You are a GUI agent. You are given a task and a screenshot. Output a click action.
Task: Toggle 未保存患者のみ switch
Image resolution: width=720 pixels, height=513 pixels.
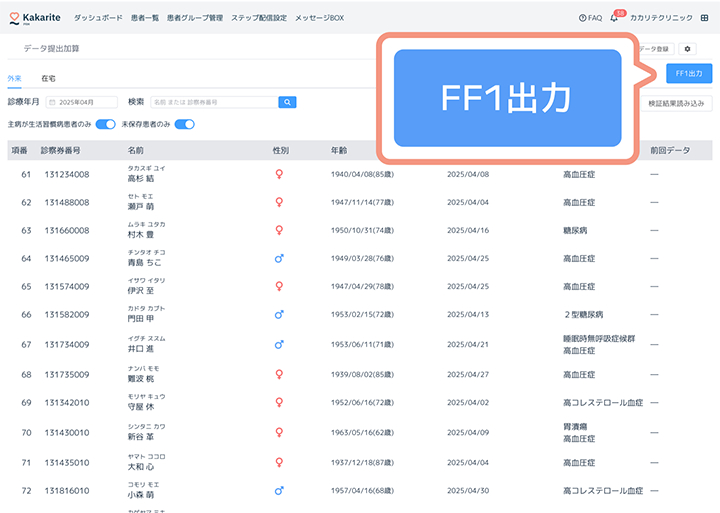185,124
